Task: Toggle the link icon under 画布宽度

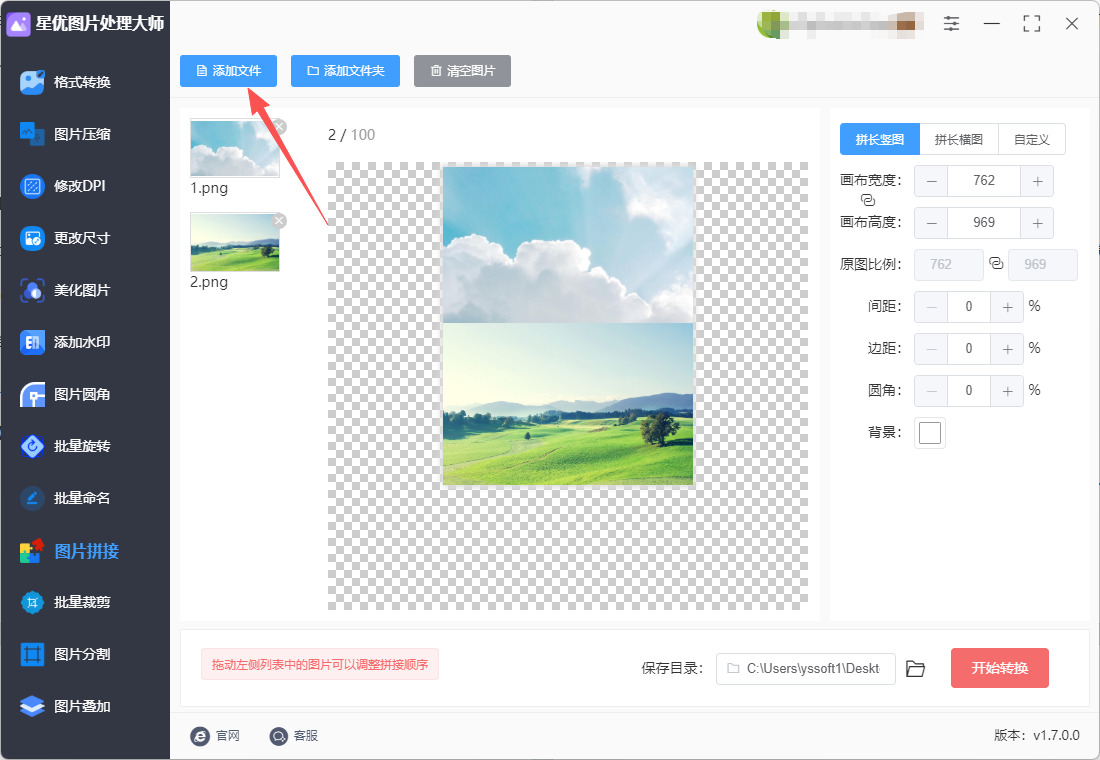Action: 868,200
